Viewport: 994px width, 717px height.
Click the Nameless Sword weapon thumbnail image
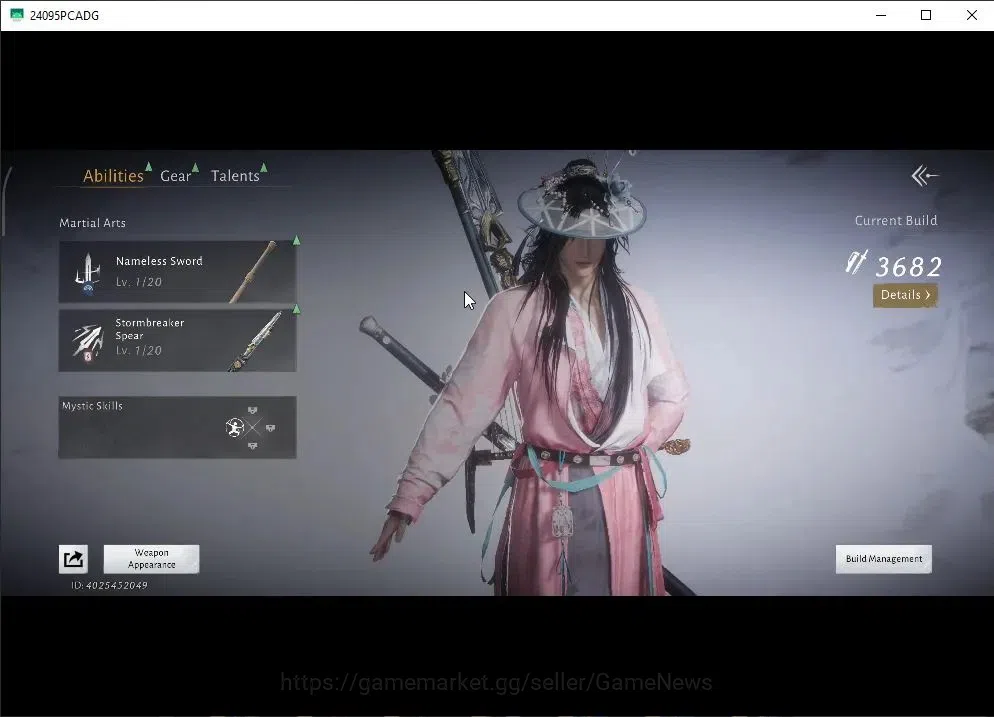tap(254, 272)
